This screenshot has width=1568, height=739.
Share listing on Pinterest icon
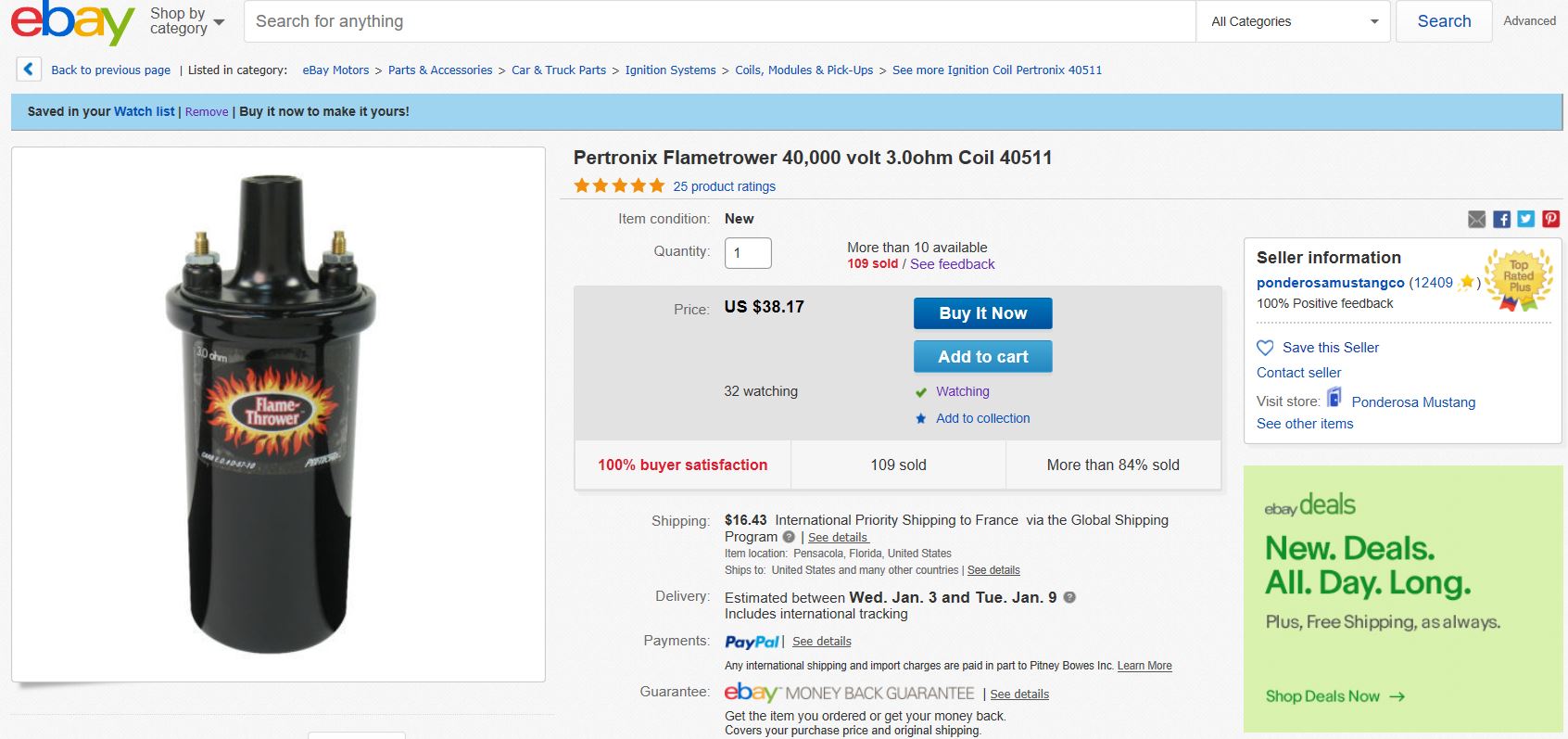tap(1550, 219)
